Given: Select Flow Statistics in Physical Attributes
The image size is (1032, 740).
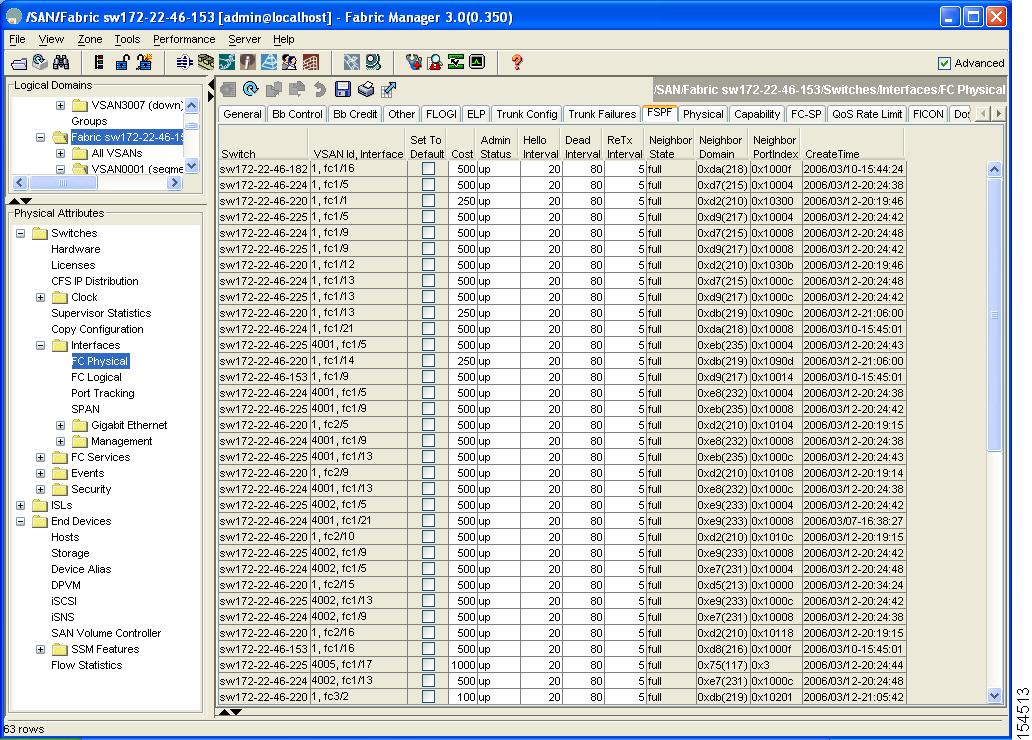Looking at the screenshot, I should [x=86, y=665].
